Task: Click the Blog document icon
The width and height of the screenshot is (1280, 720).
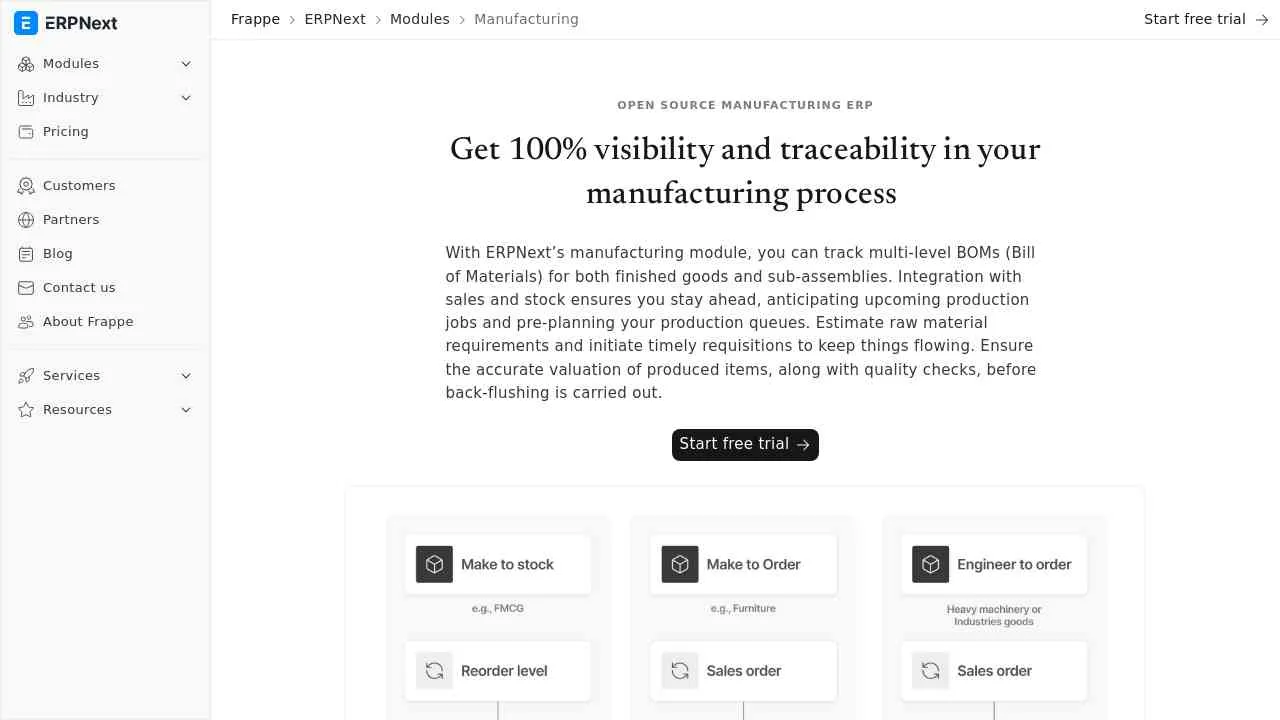Action: point(26,254)
